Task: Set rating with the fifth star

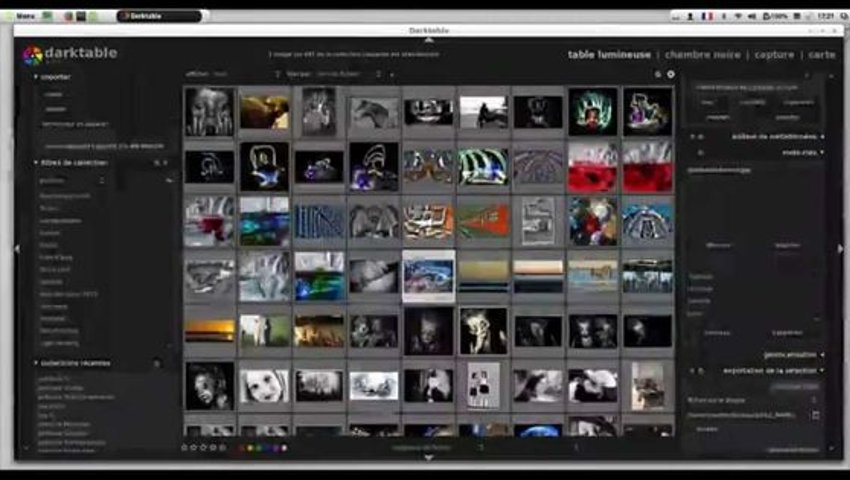Action: pyautogui.click(x=222, y=448)
